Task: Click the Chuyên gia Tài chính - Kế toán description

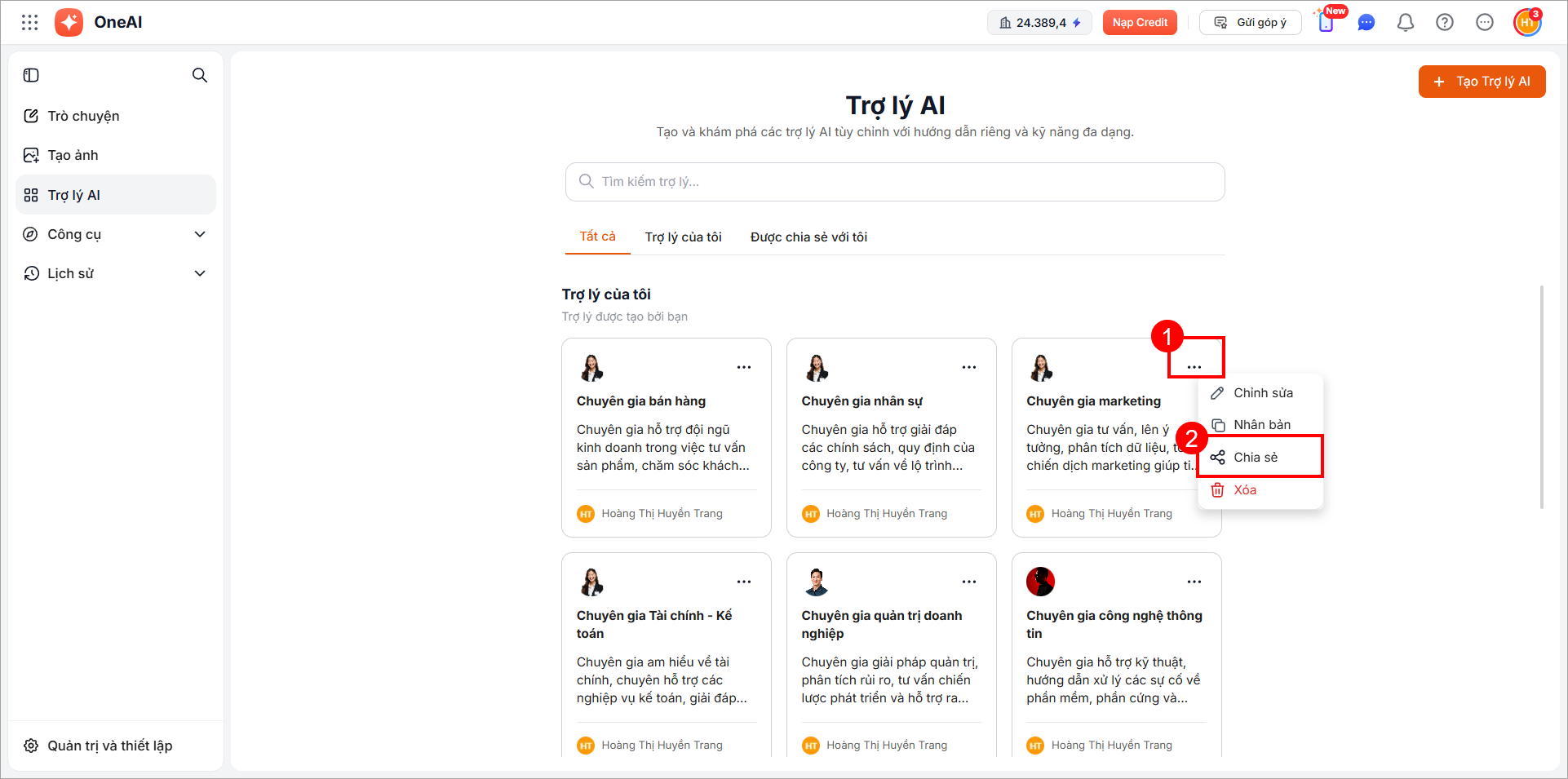Action: coord(662,680)
